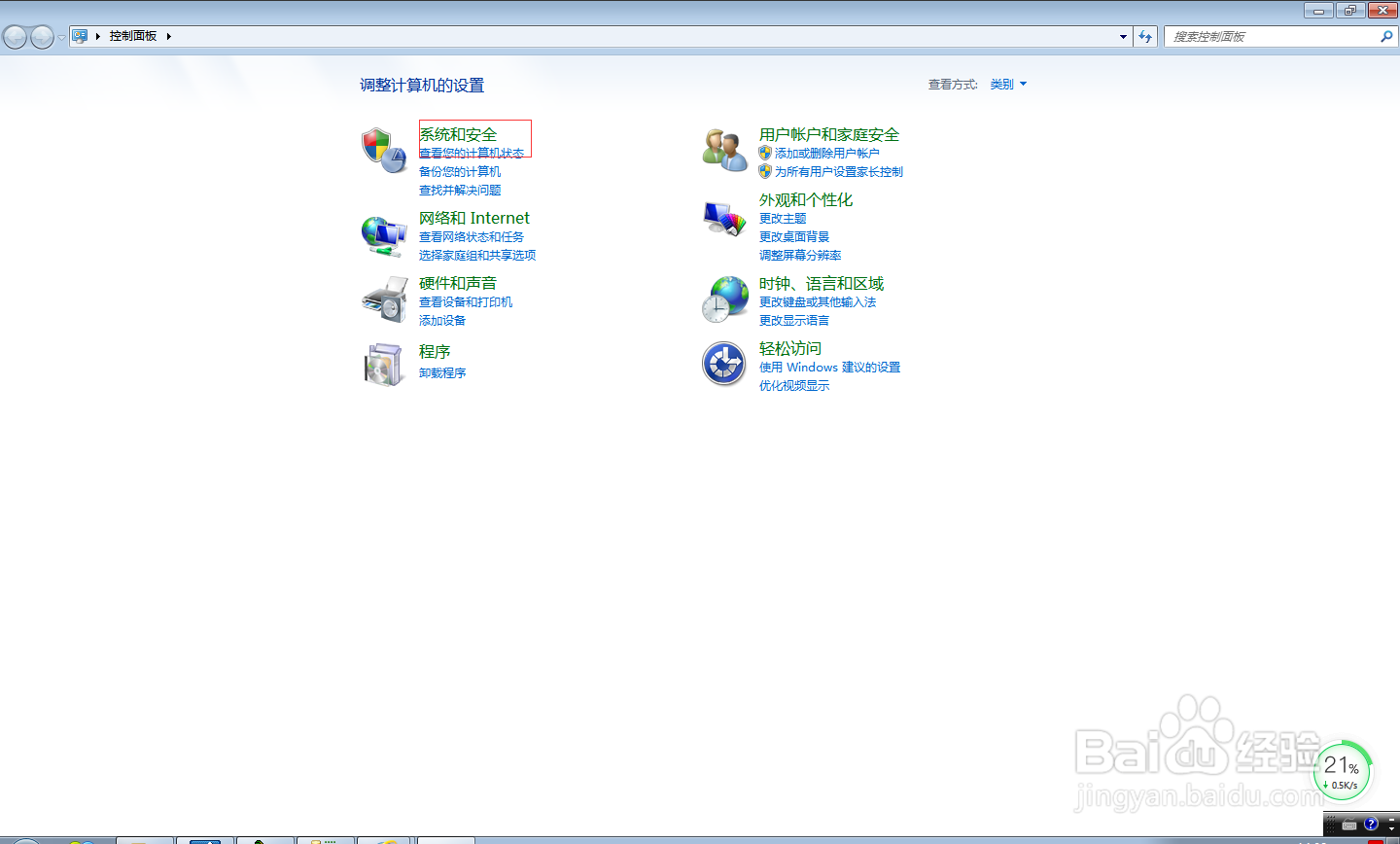Expand the corner panel's down arrow
This screenshot has width=1400, height=844.
1391,827
